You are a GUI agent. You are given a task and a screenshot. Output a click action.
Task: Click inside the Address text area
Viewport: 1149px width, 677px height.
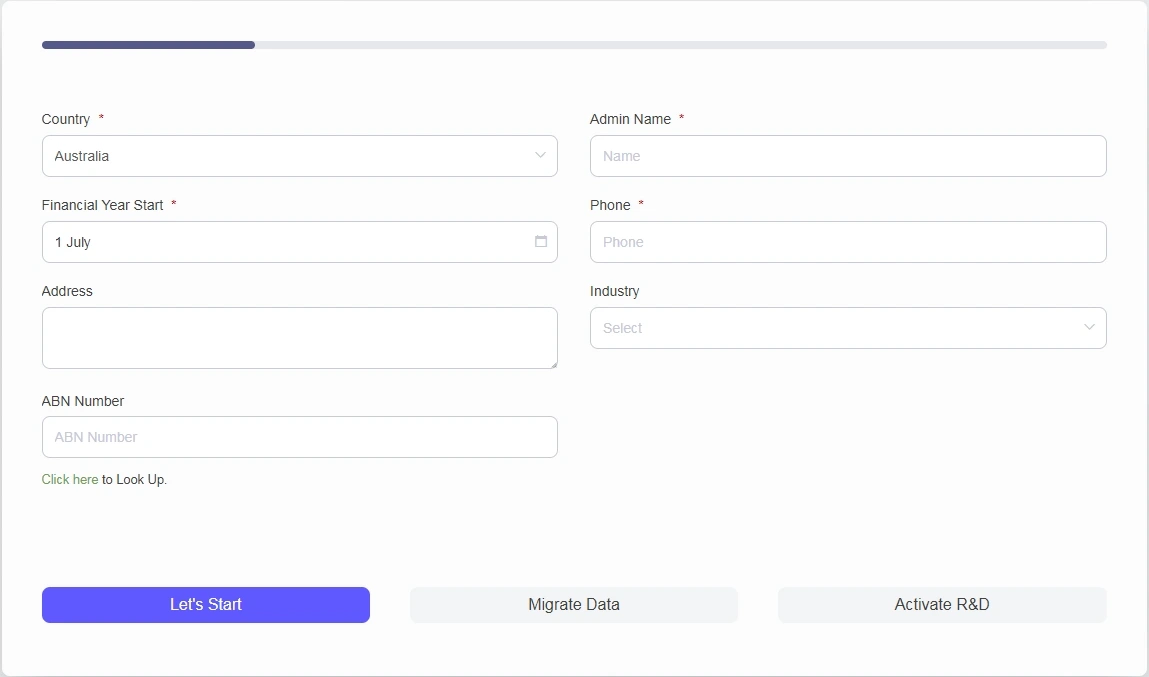coord(299,338)
